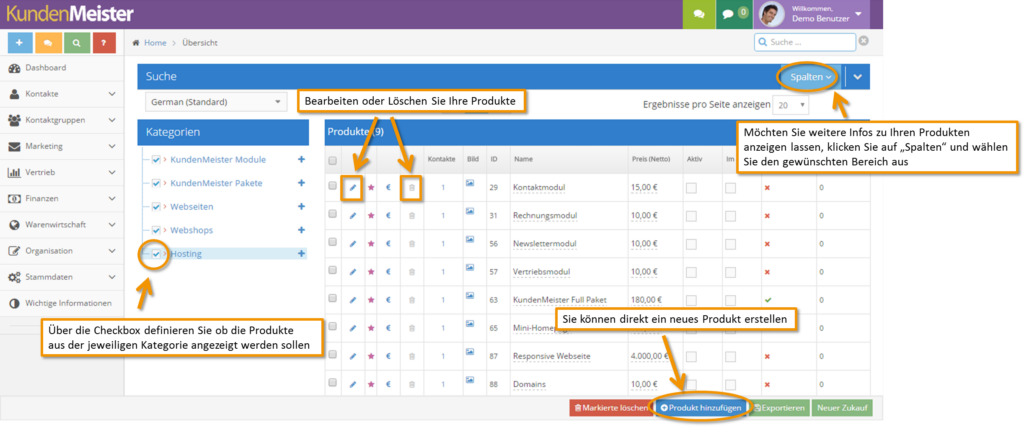Uncheck the Hosting category checkbox
Viewport: 1024px width, 427px height.
pyautogui.click(x=156, y=254)
